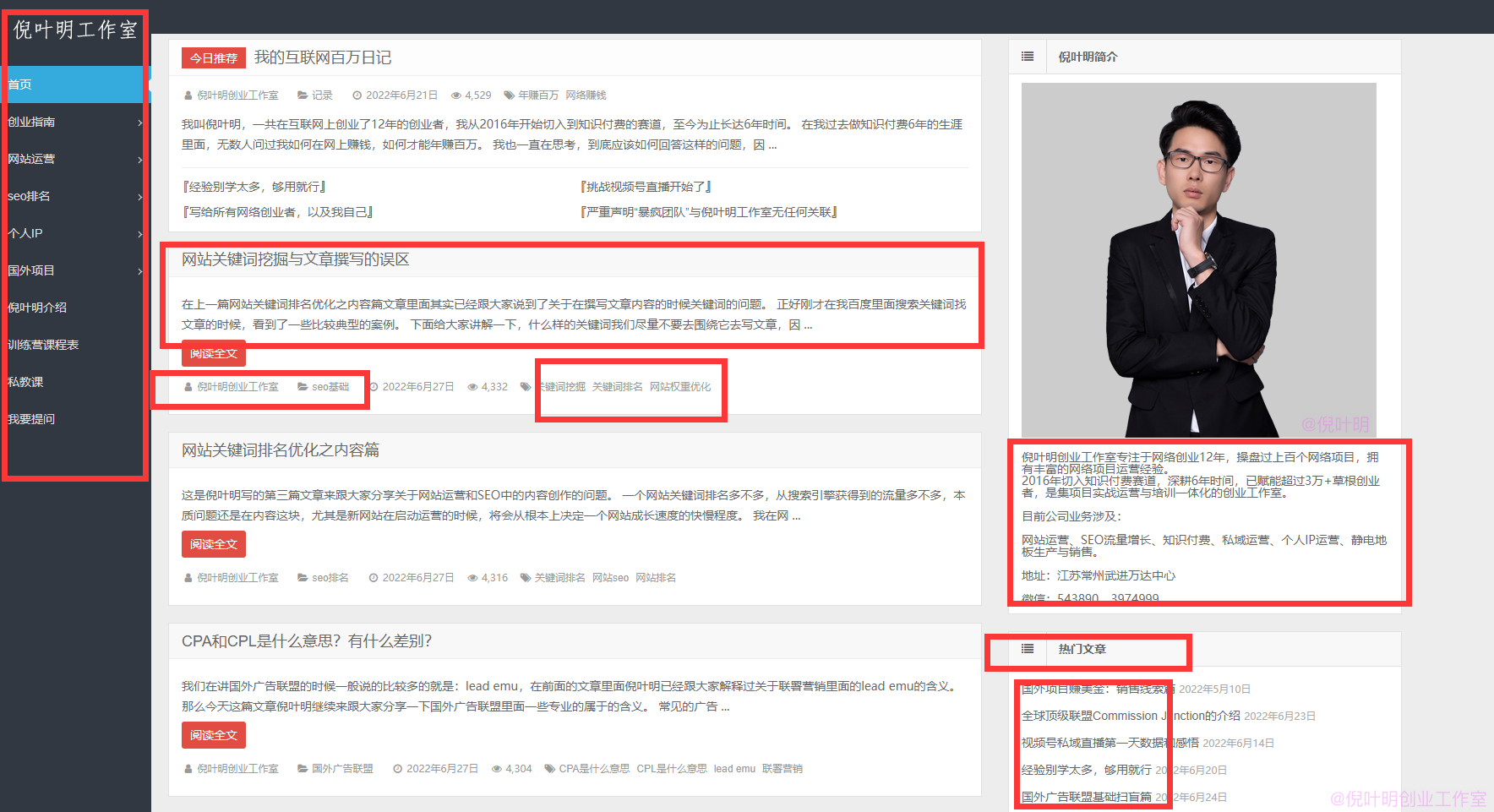
Task: Open article 网站关键词挖掘与文章撰写的误区
Action: [296, 259]
